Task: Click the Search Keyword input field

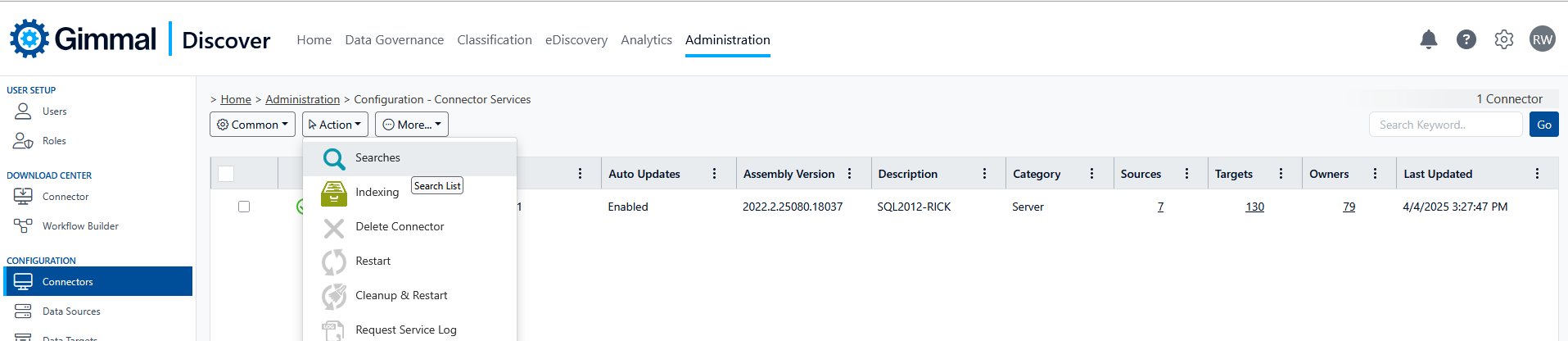Action: pyautogui.click(x=1445, y=125)
